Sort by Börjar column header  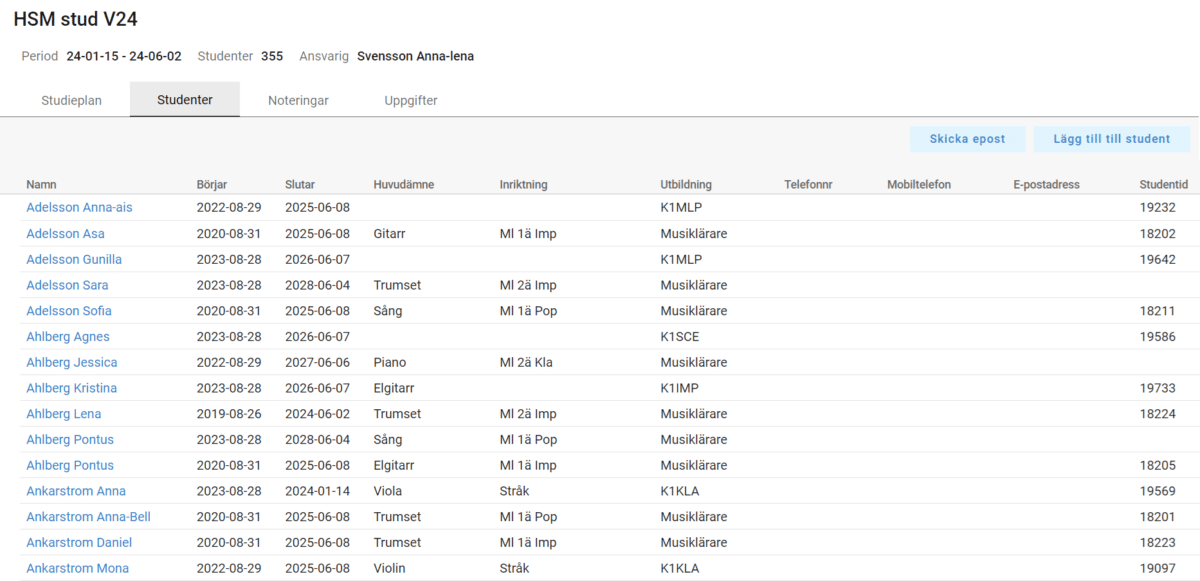[212, 185]
